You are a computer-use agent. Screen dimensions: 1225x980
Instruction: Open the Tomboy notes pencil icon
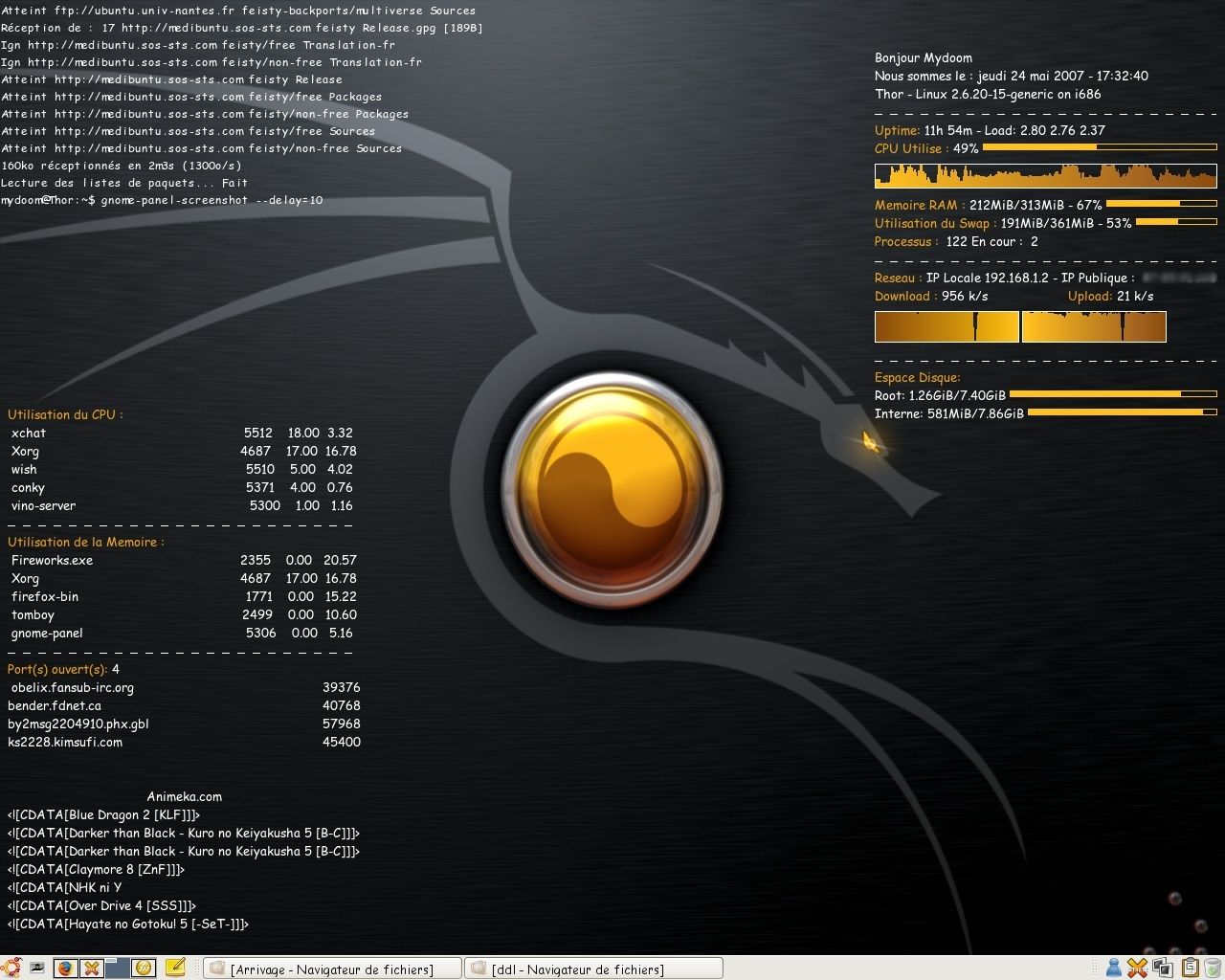(x=175, y=968)
